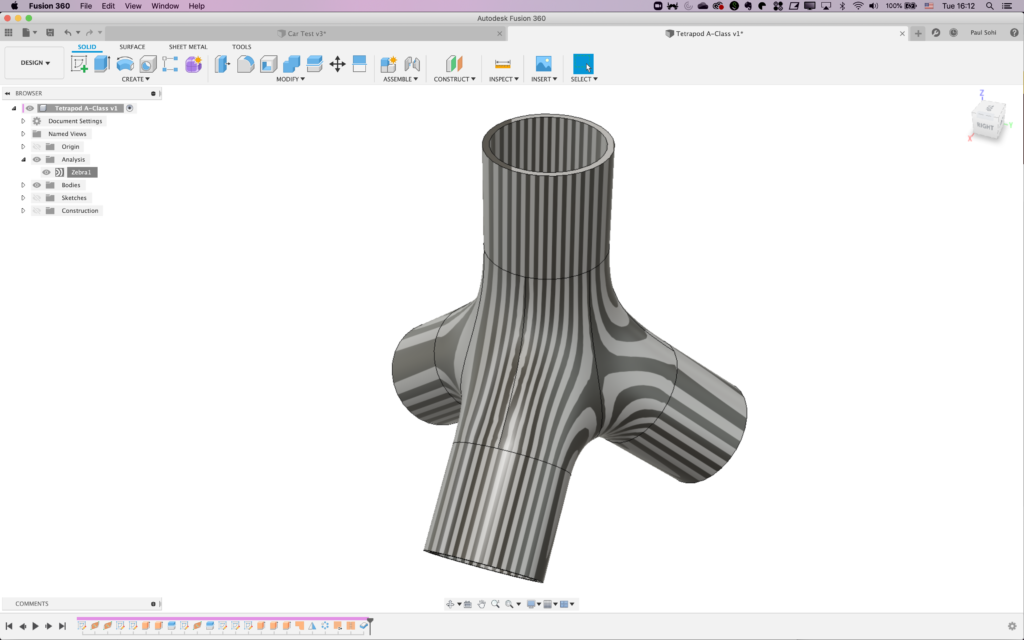Screen dimensions: 1024x640
Task: Show the Sketches folder
Action: pyautogui.click(x=37, y=198)
